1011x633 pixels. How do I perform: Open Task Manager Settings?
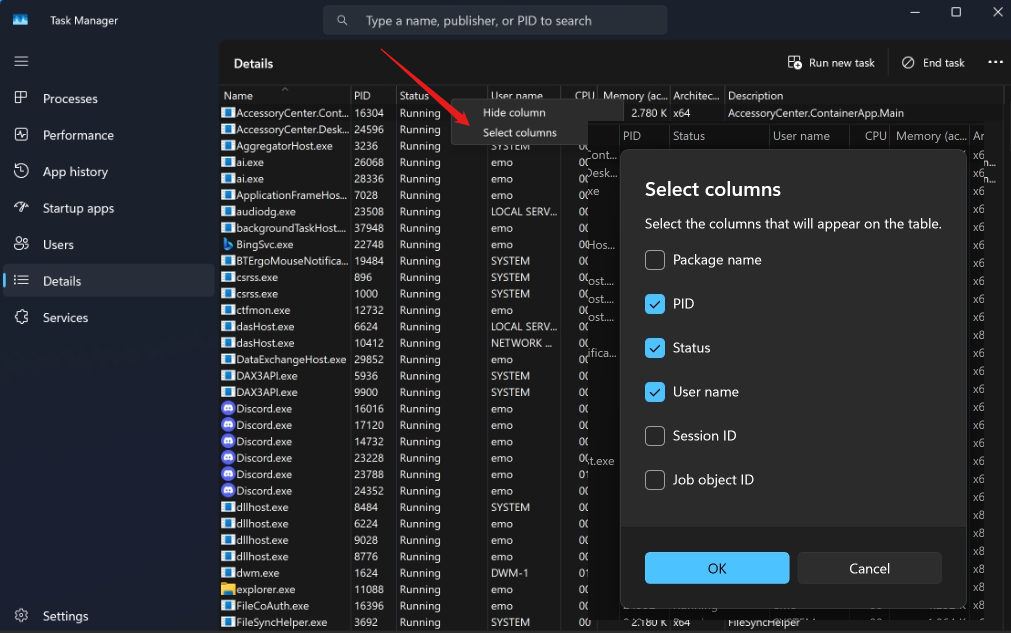click(65, 616)
